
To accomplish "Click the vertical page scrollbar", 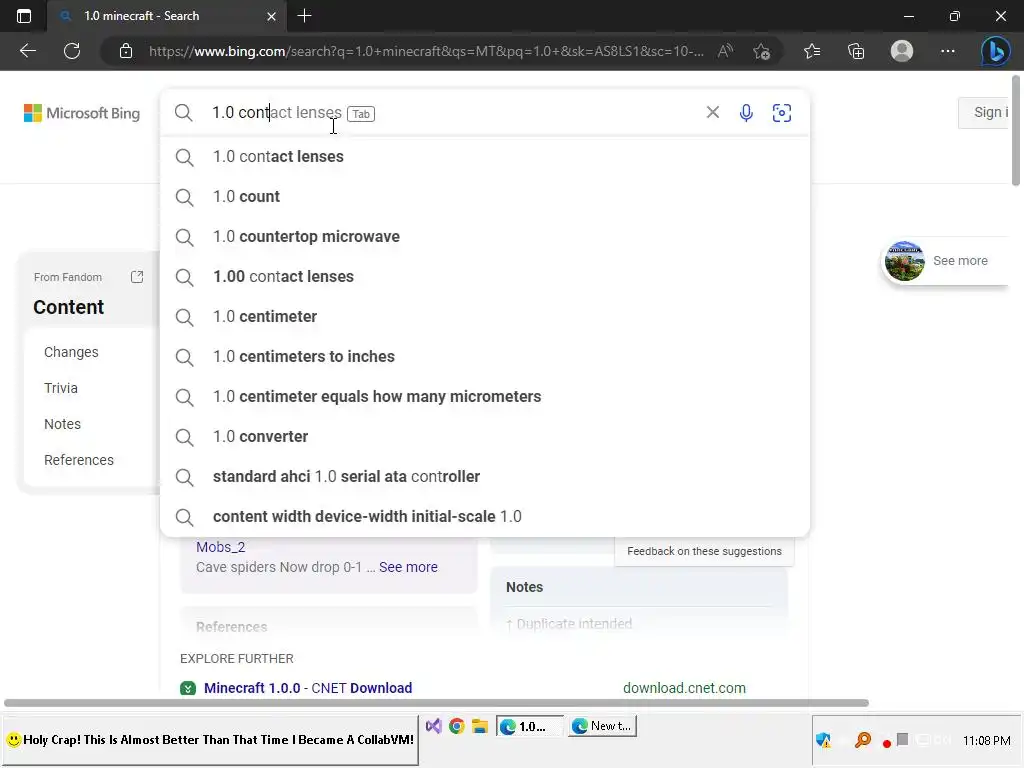I will coord(1016,131).
